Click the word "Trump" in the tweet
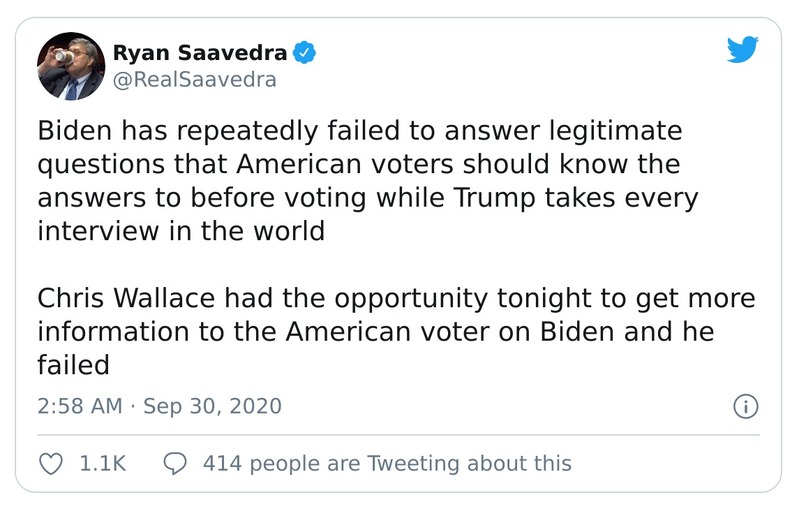799x509 pixels. click(x=497, y=197)
